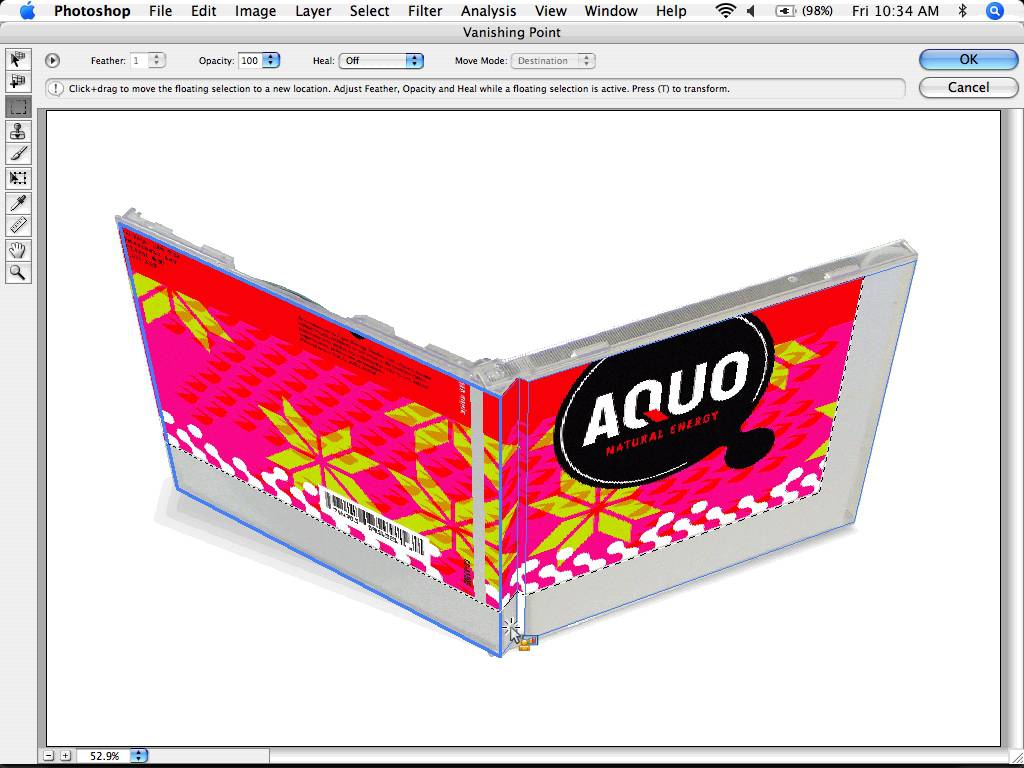1024x768 pixels.
Task: Select the Measure tool
Action: (x=18, y=225)
